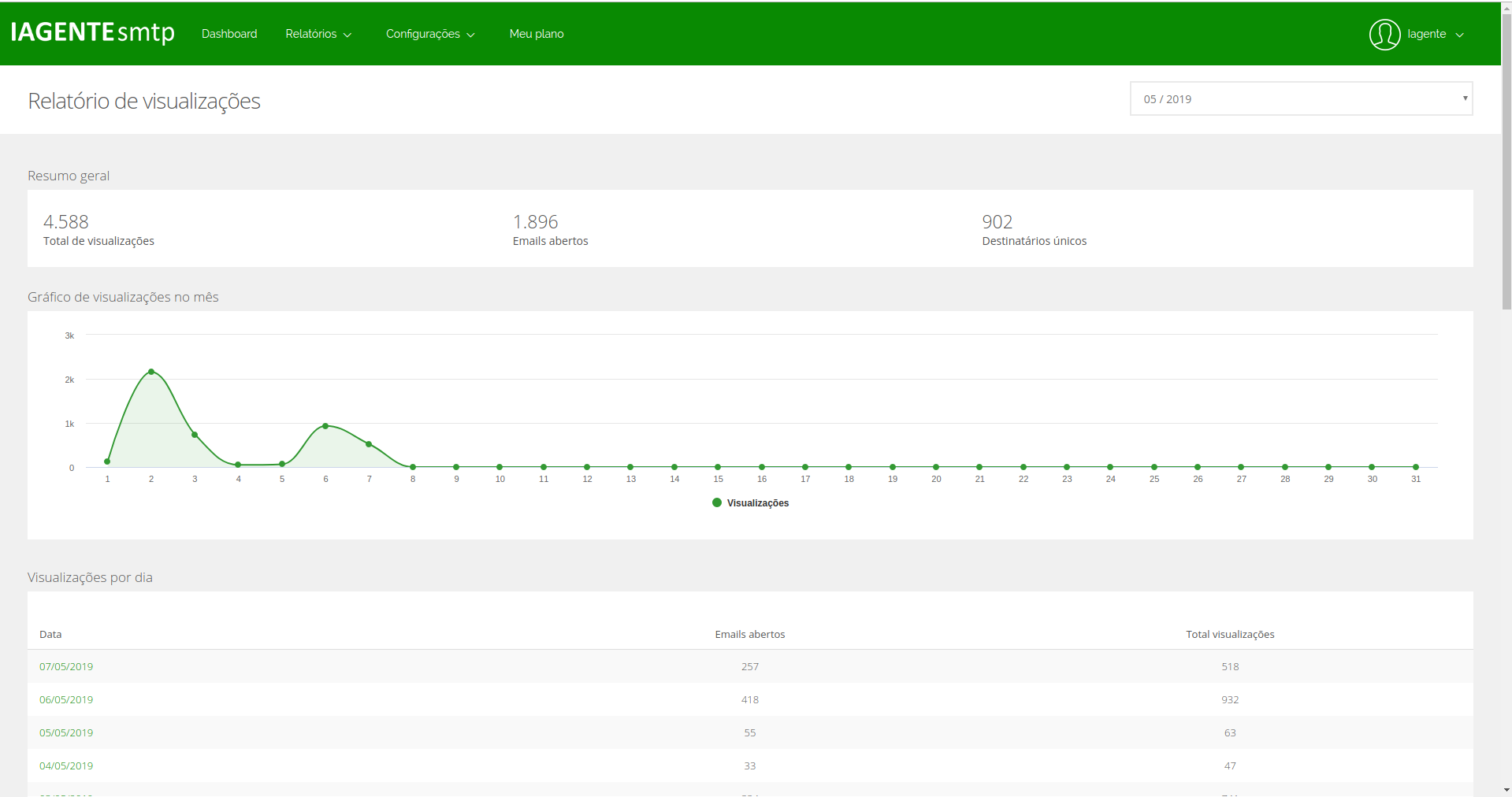1512x797 pixels.
Task: View details for 05/05/2019
Action: coord(66,732)
